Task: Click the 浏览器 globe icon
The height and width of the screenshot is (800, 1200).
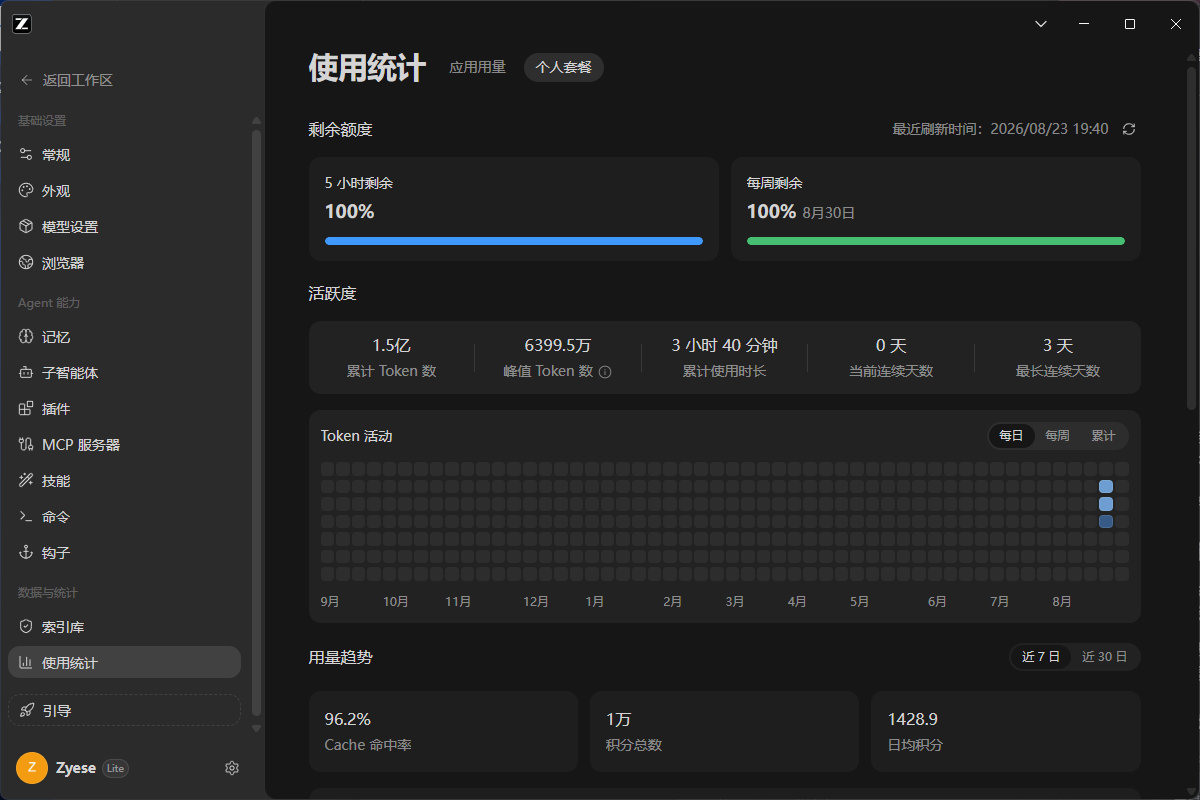Action: [x=26, y=263]
